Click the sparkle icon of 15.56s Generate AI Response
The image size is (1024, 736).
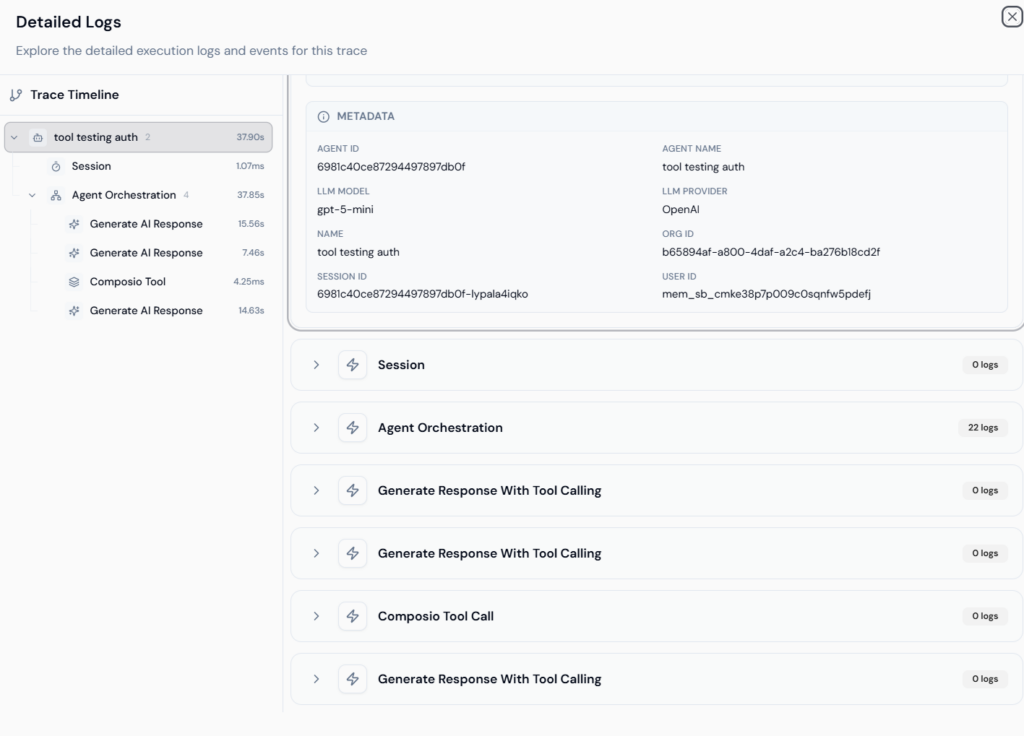tap(74, 224)
